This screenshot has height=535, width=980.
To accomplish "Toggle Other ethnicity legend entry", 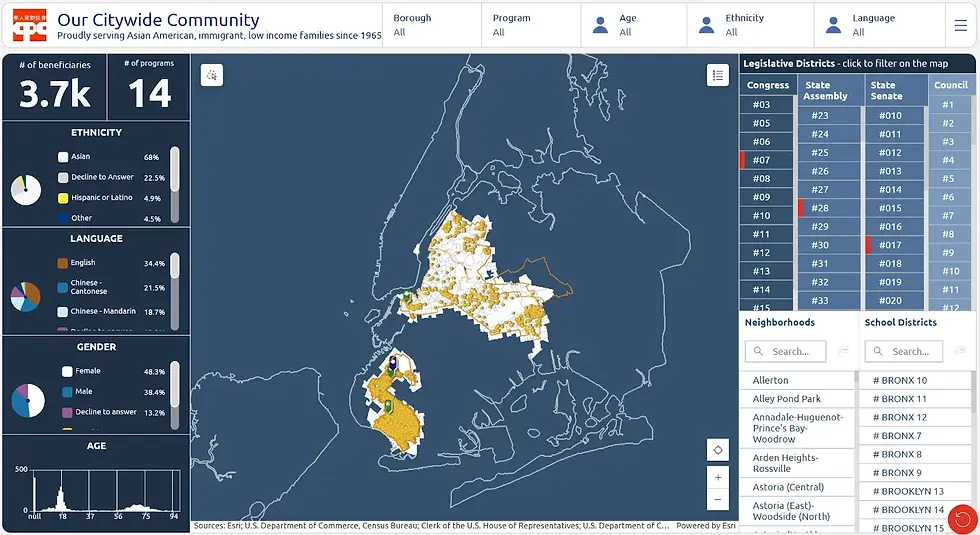I will click(110, 218).
